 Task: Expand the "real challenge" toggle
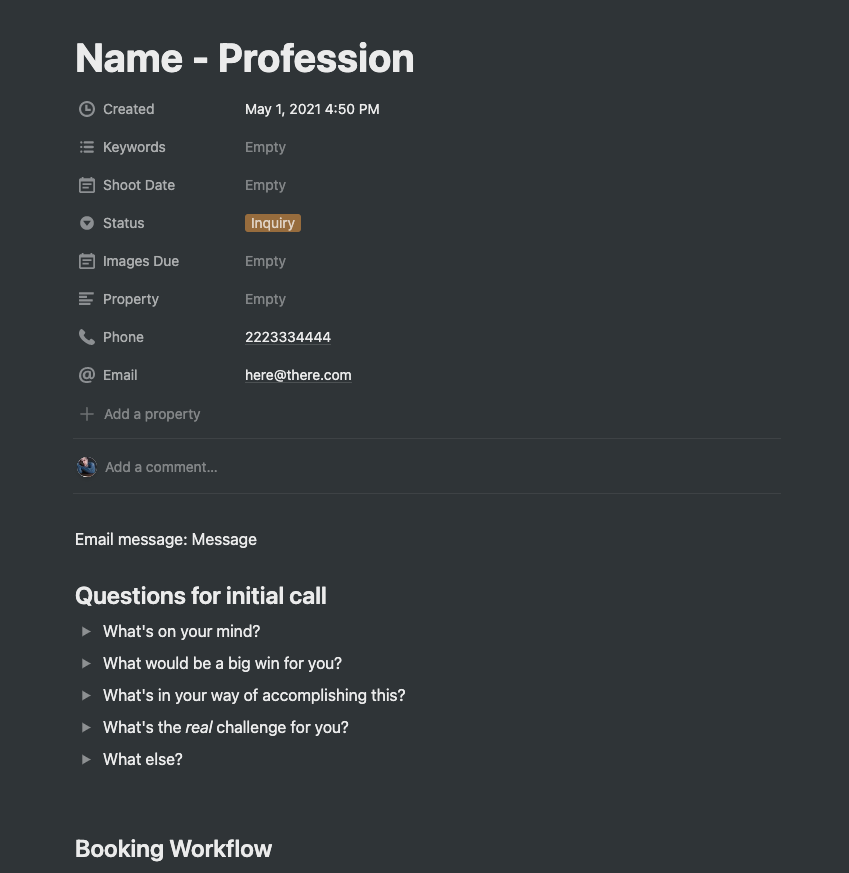pyautogui.click(x=86, y=727)
